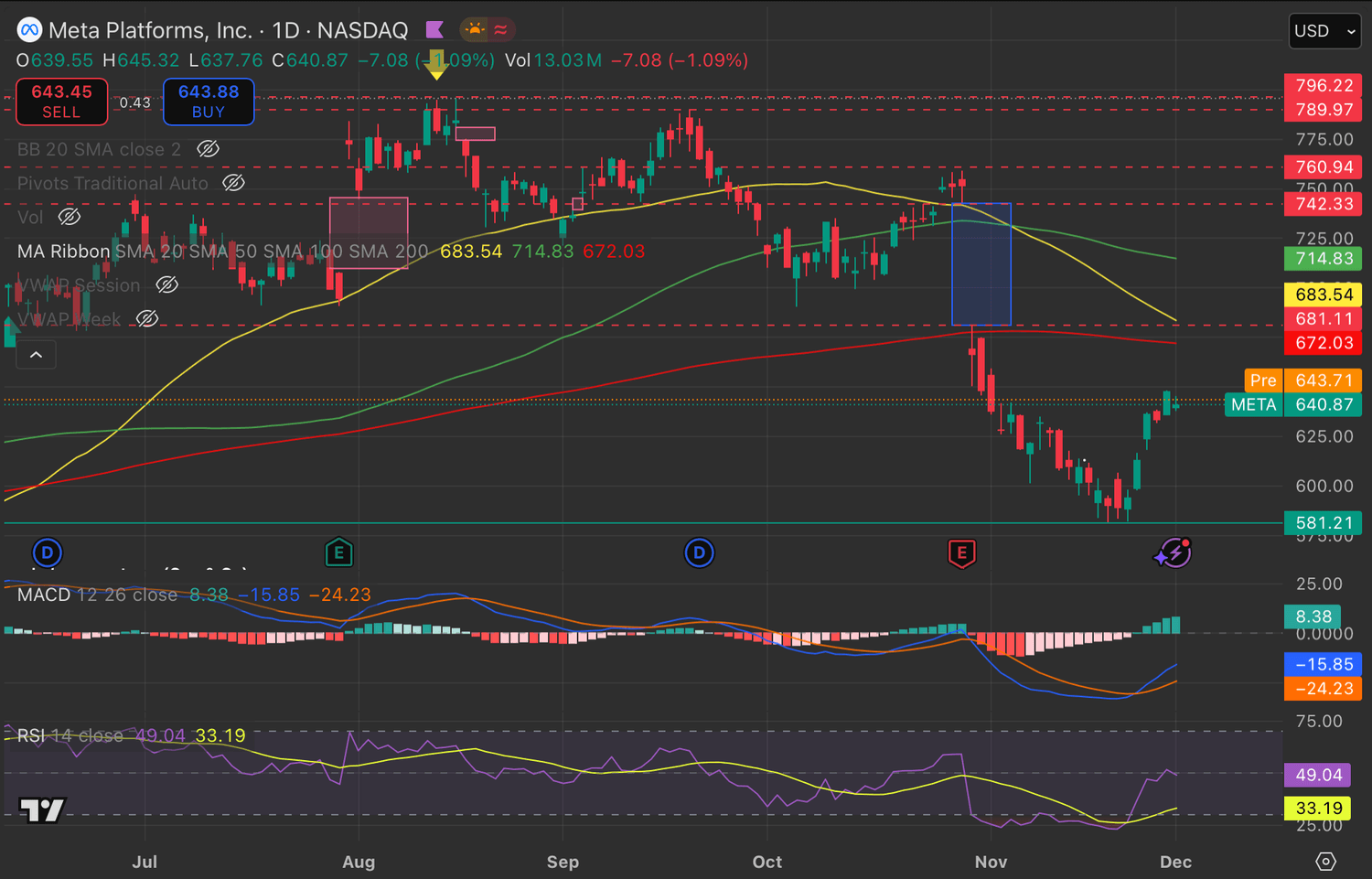Open the red earnings E marker near November

coord(961,552)
